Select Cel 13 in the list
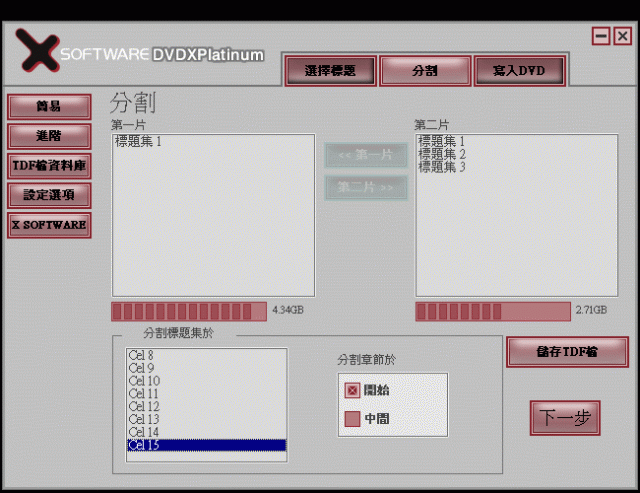The image size is (640, 493). (207, 420)
